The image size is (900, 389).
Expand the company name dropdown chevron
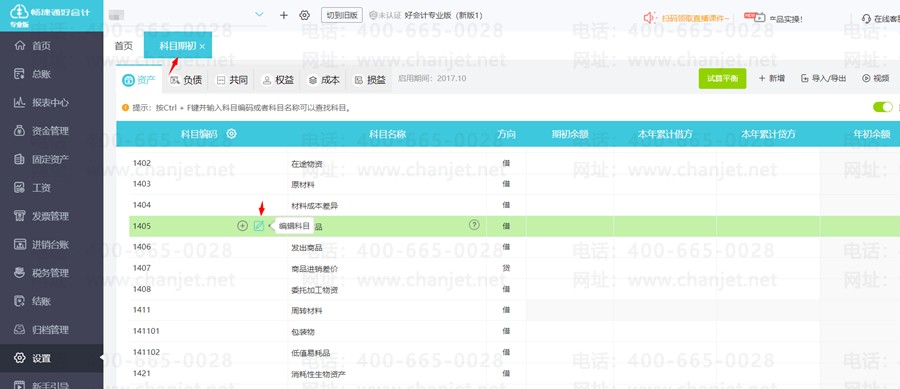click(x=259, y=15)
